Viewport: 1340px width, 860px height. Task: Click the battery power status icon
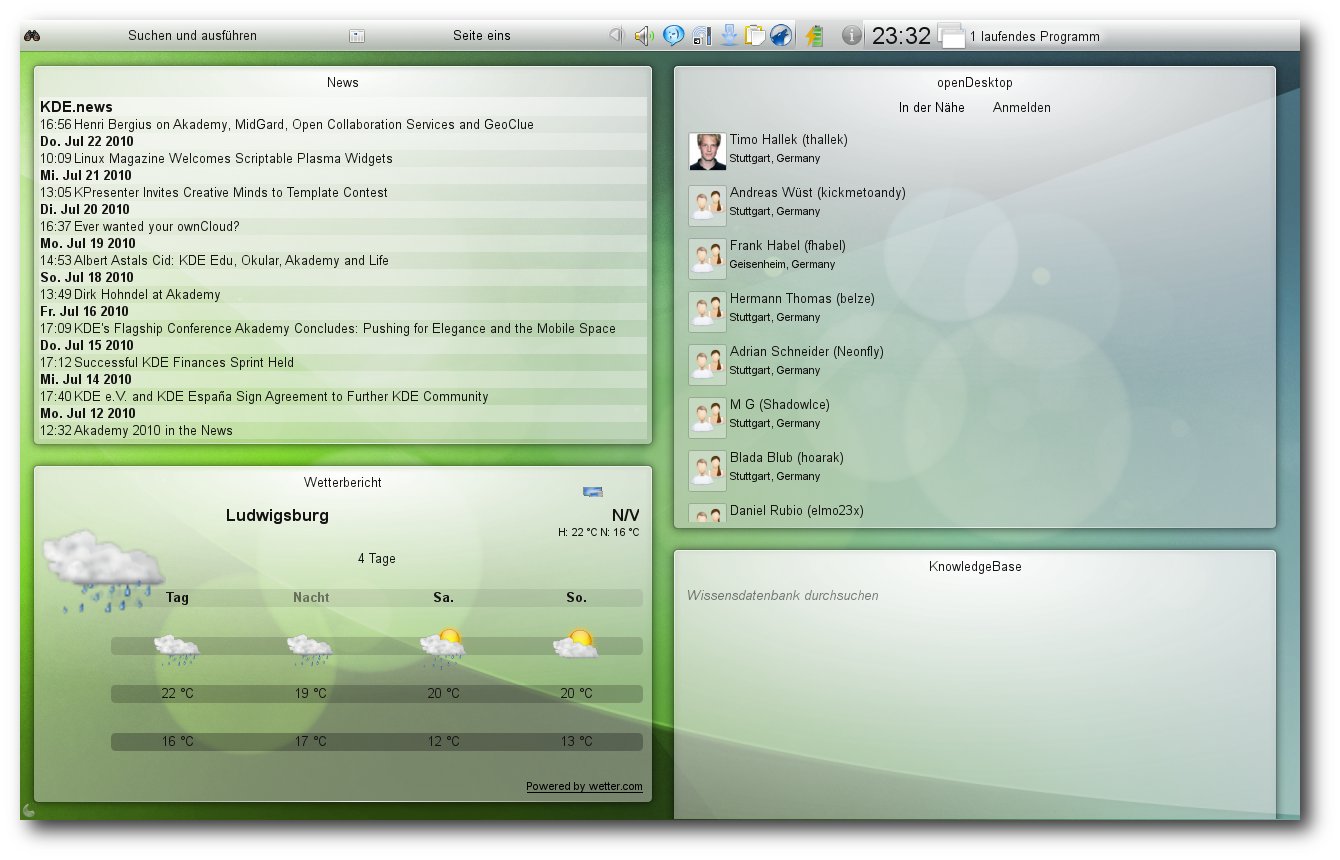pyautogui.click(x=814, y=36)
